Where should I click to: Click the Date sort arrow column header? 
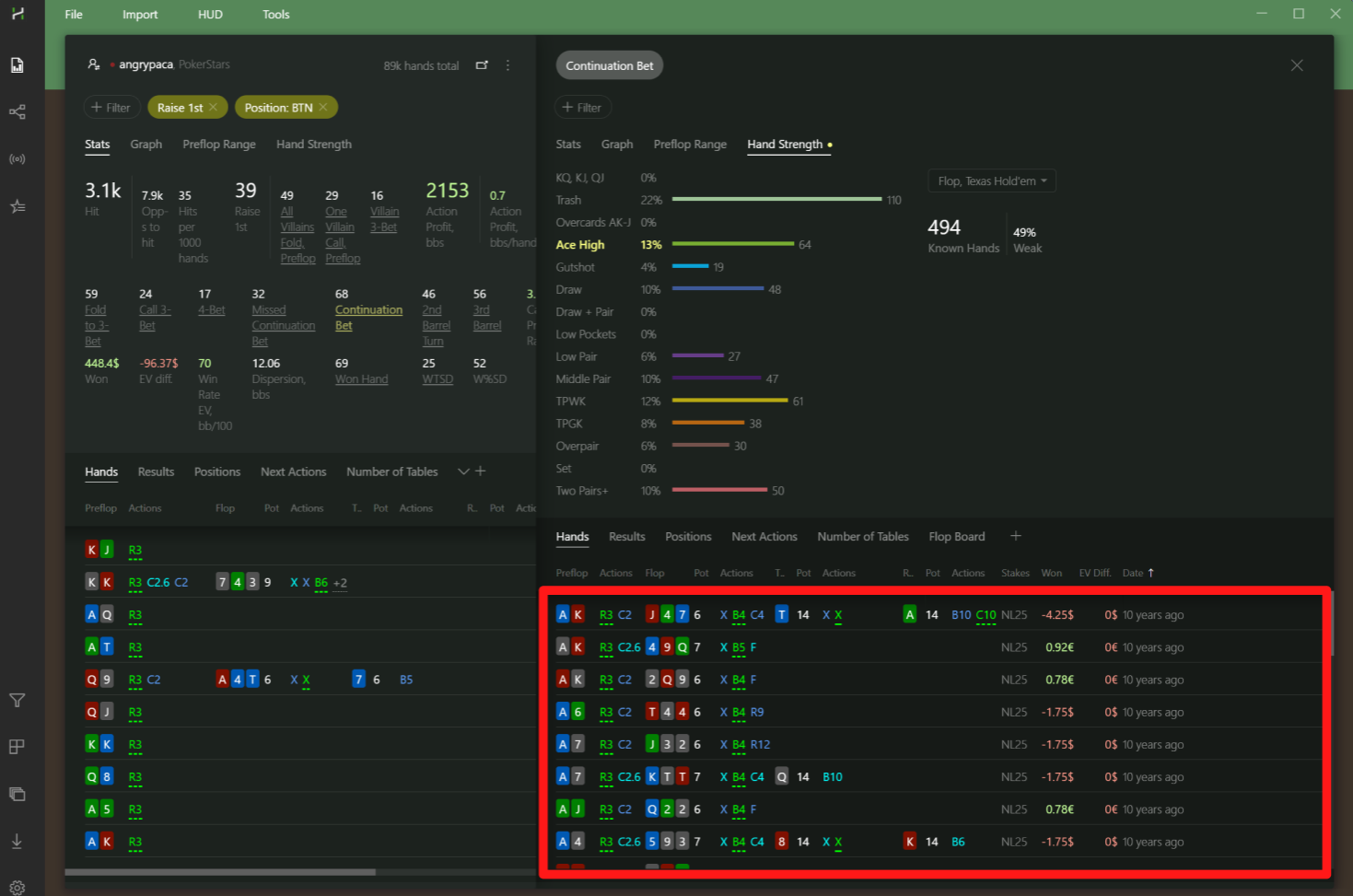pos(1138,573)
